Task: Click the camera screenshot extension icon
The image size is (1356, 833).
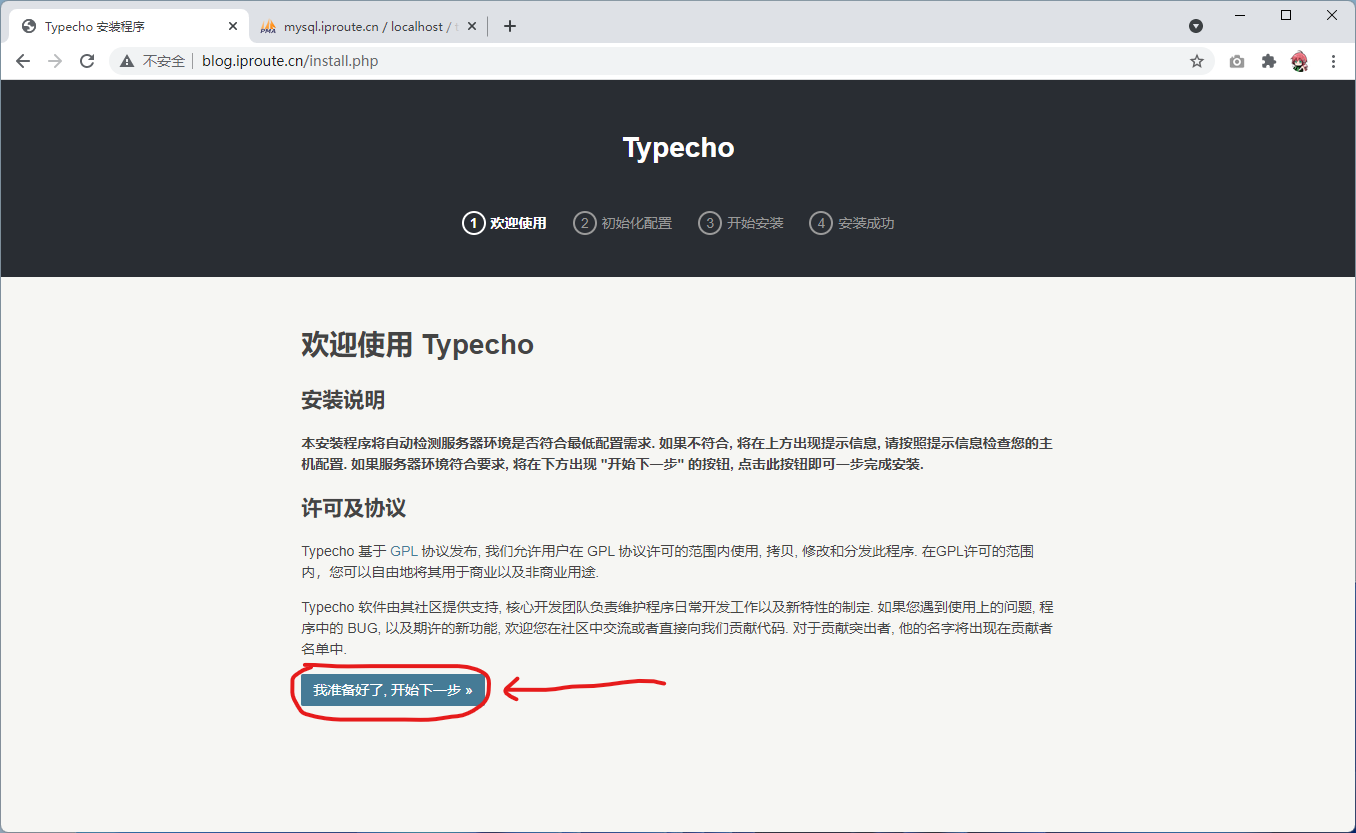Action: 1237,61
